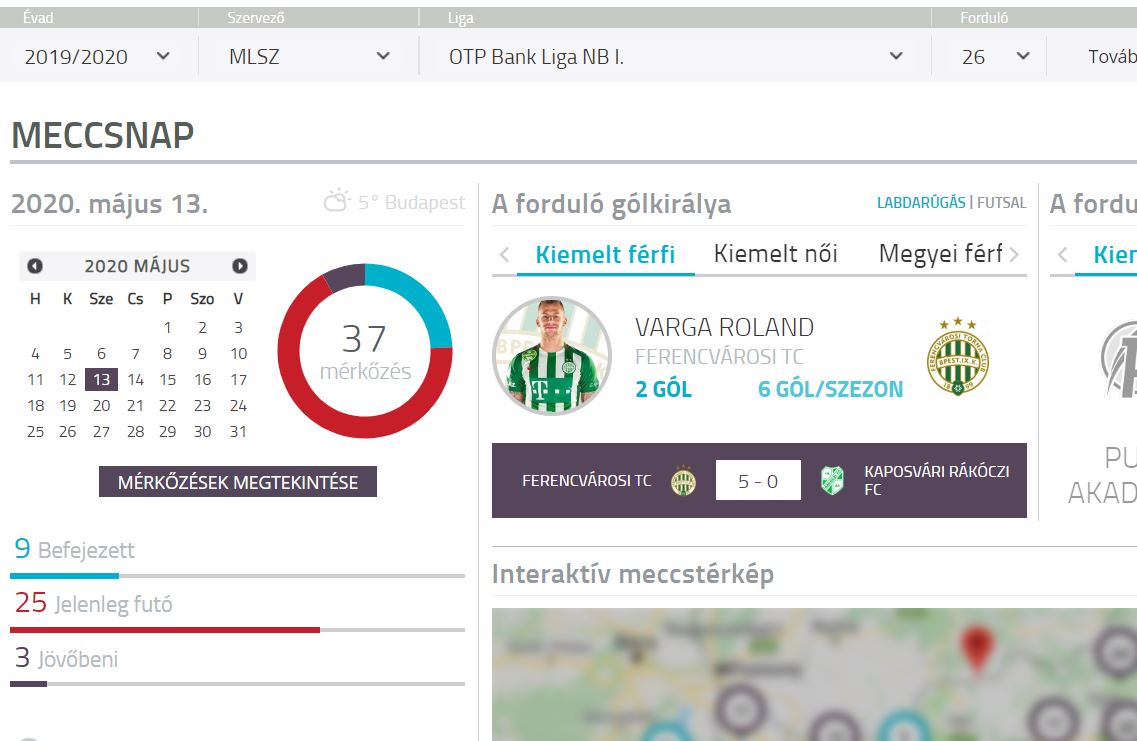Select May 20 in calendar
Image resolution: width=1137 pixels, height=741 pixels.
[102, 405]
